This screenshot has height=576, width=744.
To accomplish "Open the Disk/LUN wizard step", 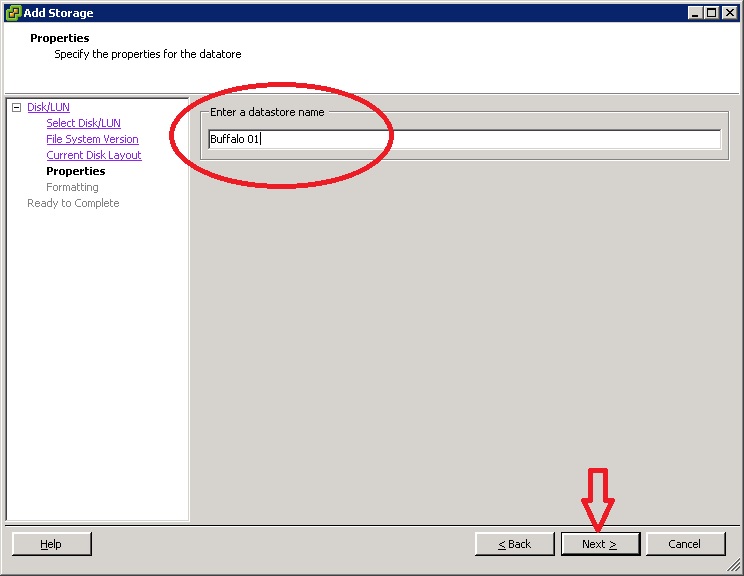I will (48, 107).
